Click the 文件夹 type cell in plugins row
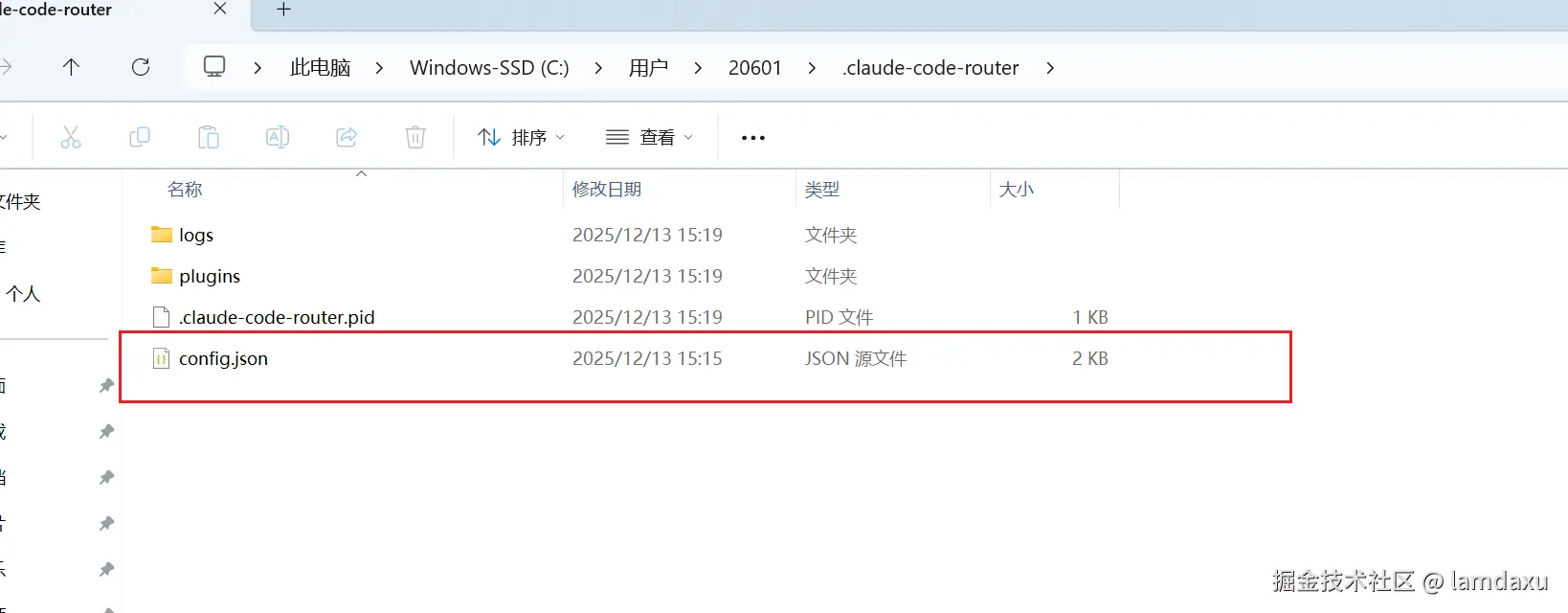1568x613 pixels. [x=831, y=276]
